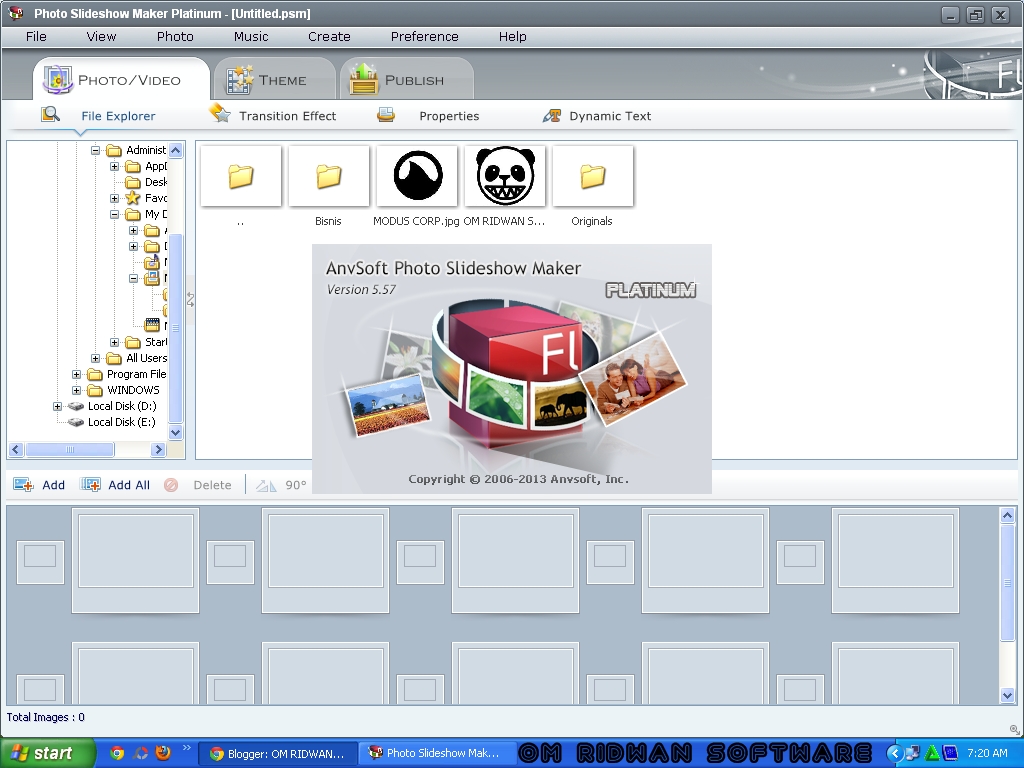1024x768 pixels.
Task: Click Photo Slideshow Maker taskbar button
Action: coord(437,754)
